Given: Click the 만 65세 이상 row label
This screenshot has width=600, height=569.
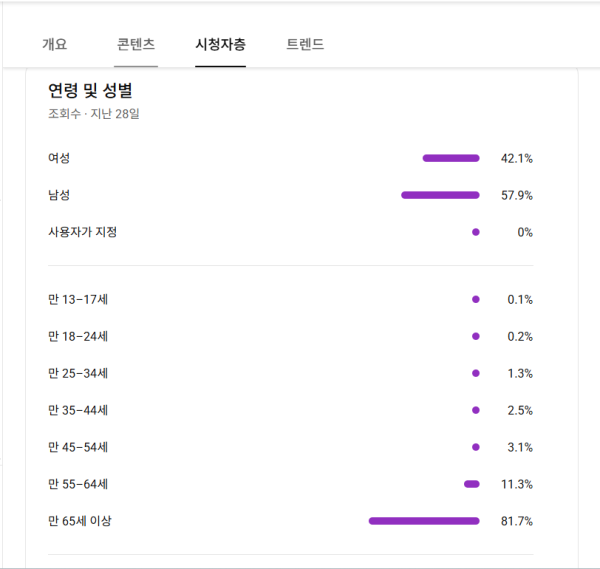Looking at the screenshot, I should click(81, 521).
